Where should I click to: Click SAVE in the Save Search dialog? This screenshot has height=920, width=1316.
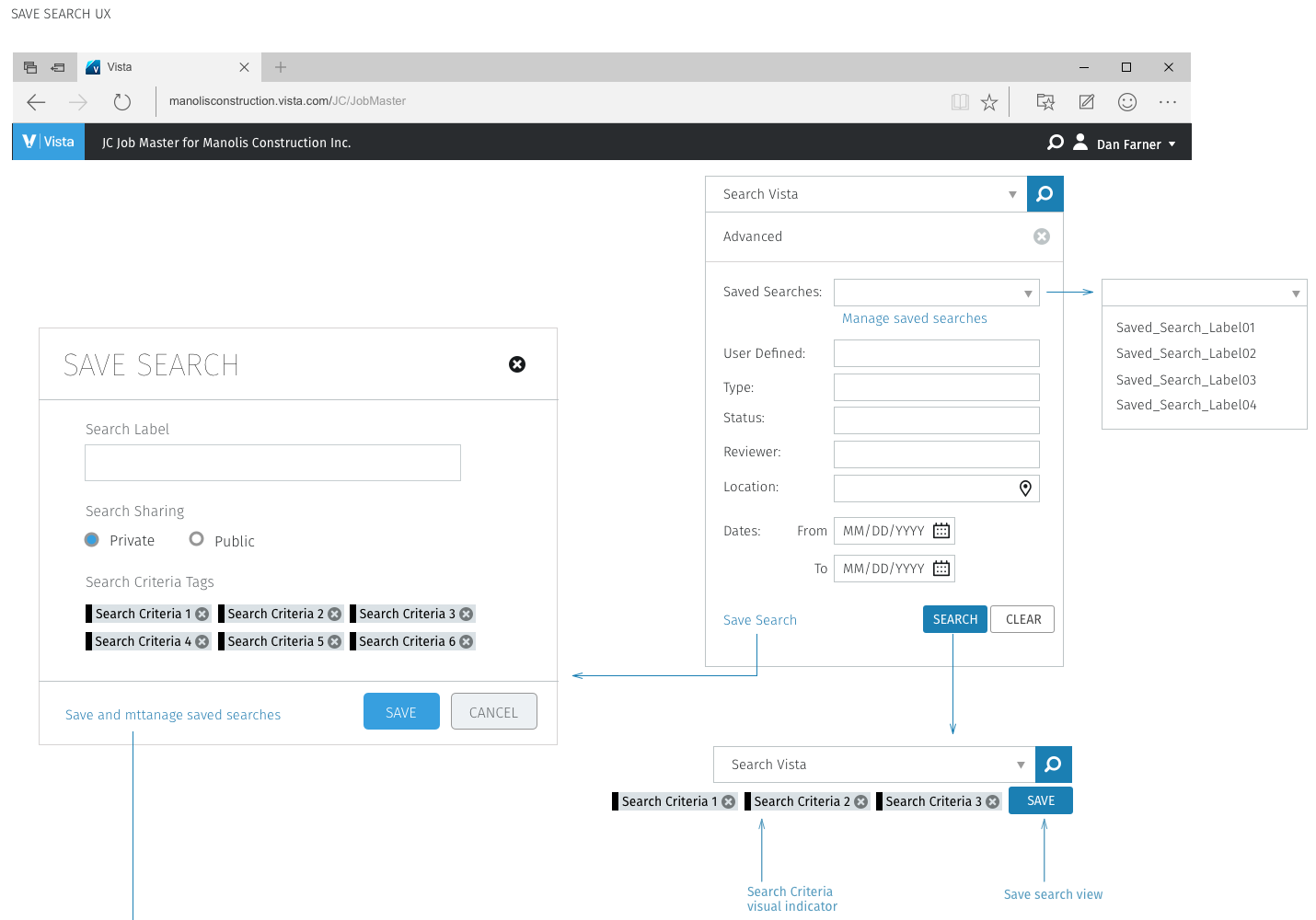pyautogui.click(x=401, y=711)
